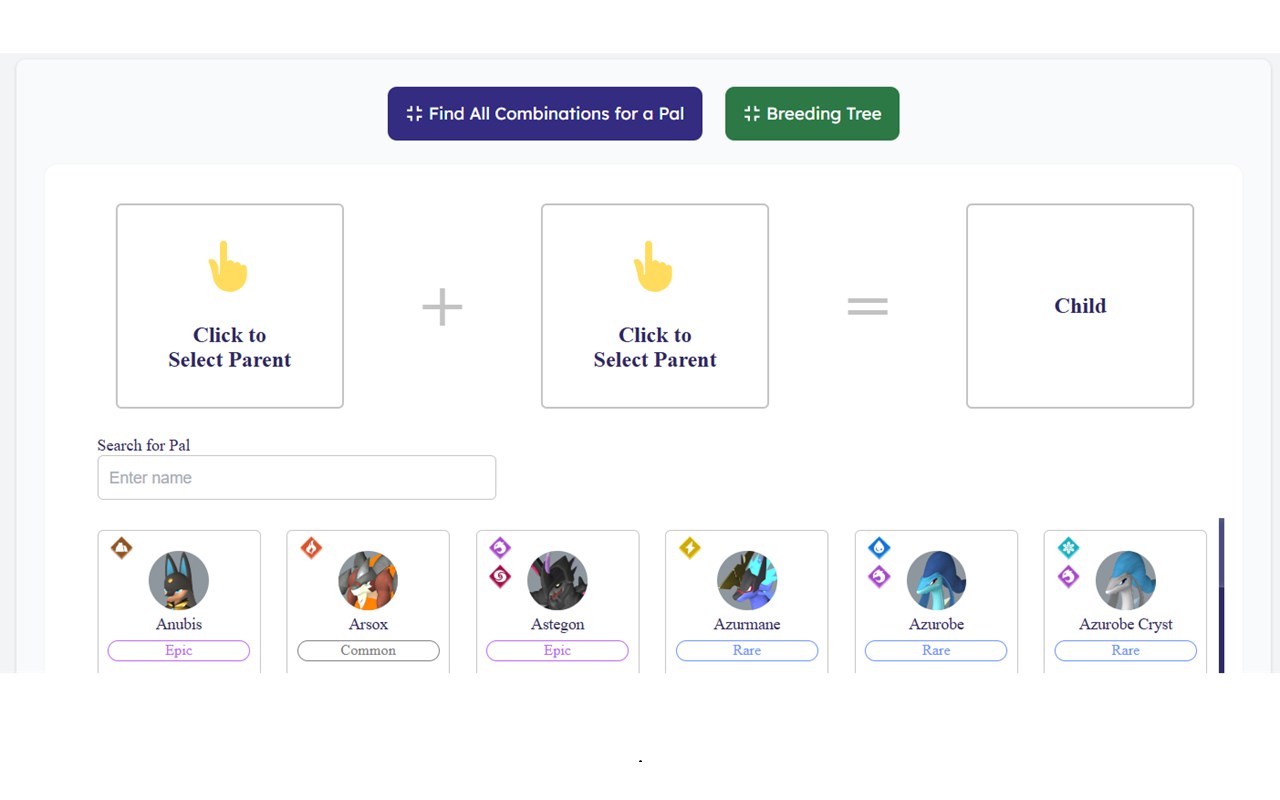Select the Anubis portrait
Image resolution: width=1280 pixels, height=800 pixels.
click(x=179, y=581)
